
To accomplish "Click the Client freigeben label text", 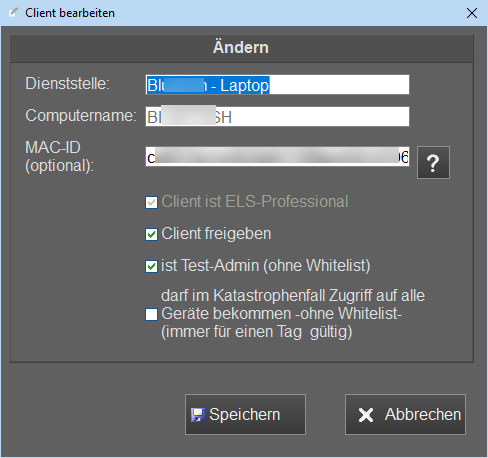I will [x=216, y=234].
